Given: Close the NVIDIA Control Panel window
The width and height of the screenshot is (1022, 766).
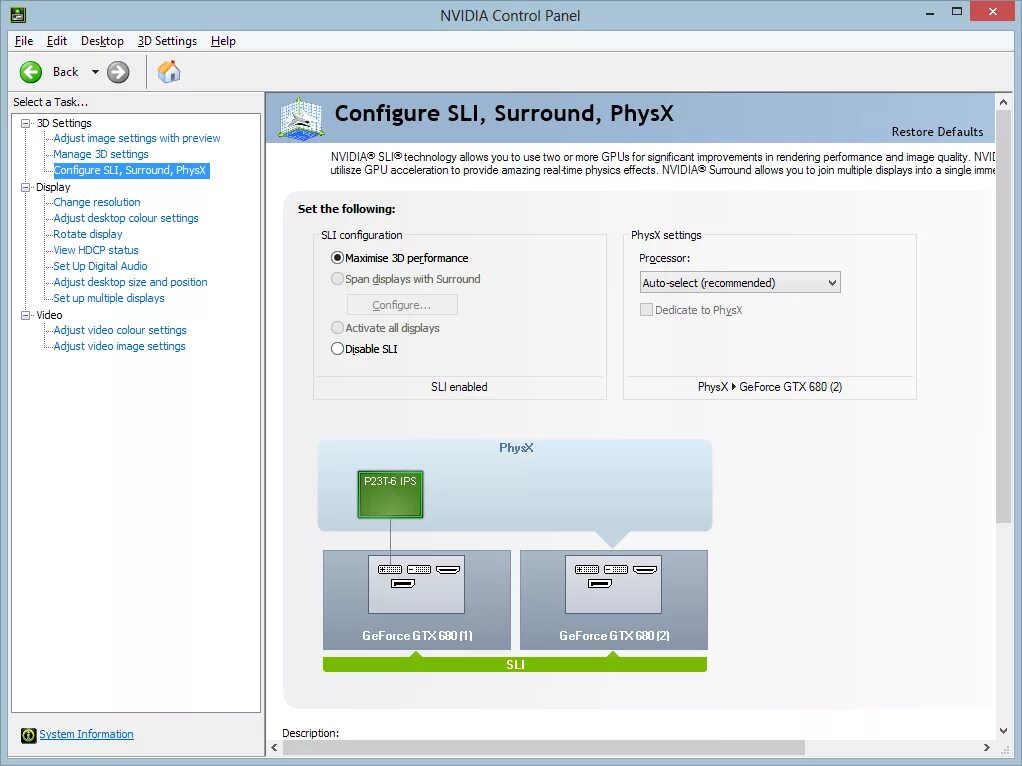Looking at the screenshot, I should (993, 12).
